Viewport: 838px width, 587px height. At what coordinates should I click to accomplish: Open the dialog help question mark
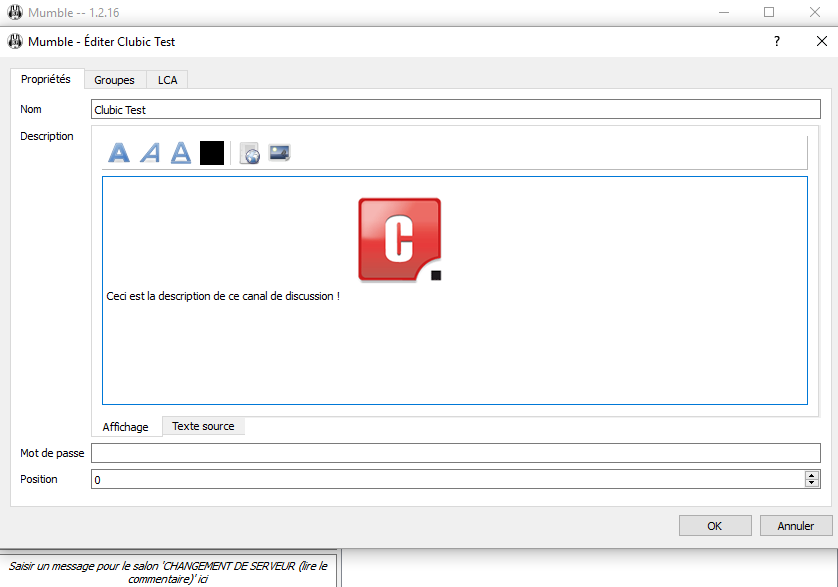[x=777, y=41]
